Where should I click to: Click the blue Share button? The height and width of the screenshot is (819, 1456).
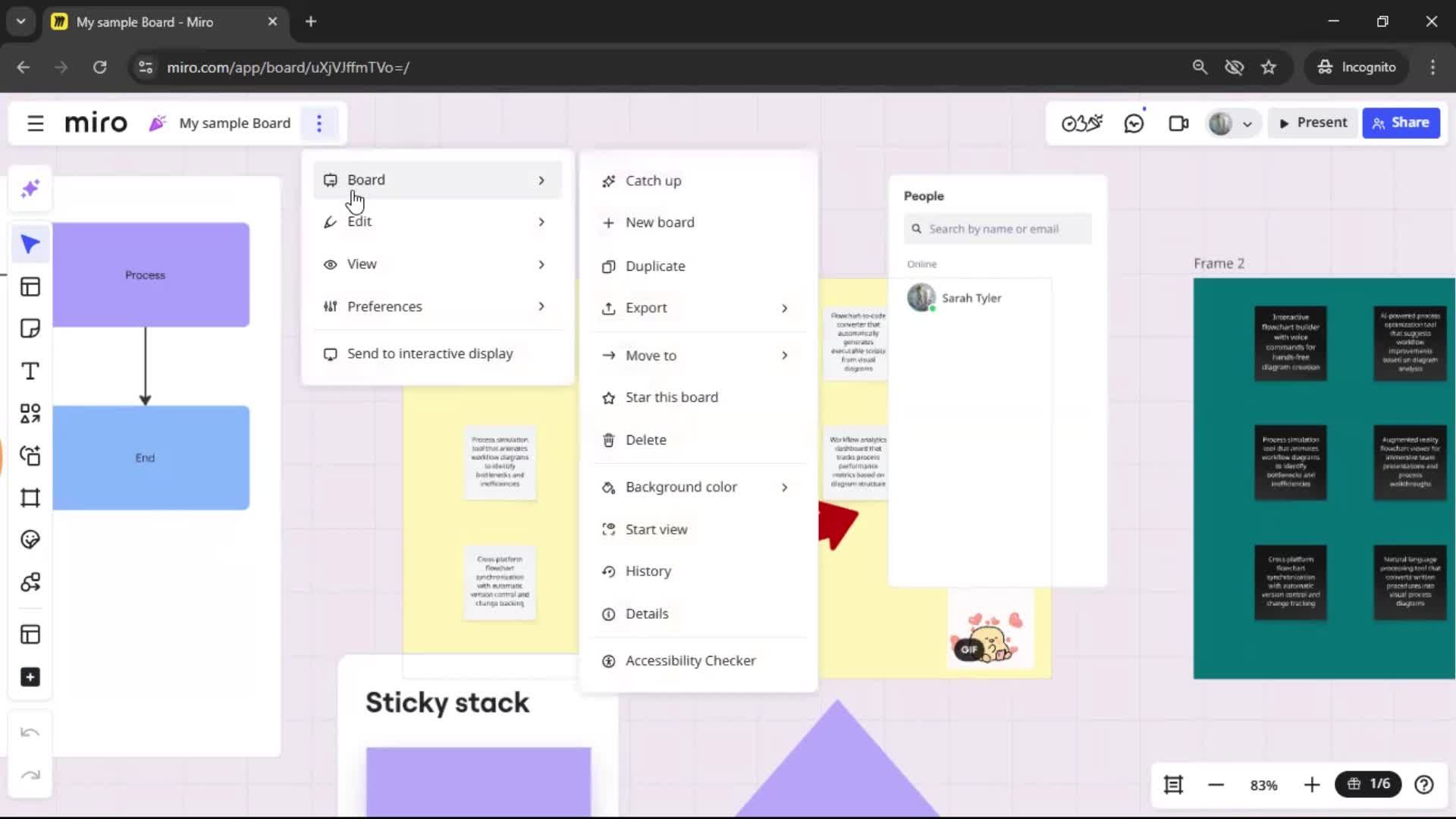tap(1401, 123)
